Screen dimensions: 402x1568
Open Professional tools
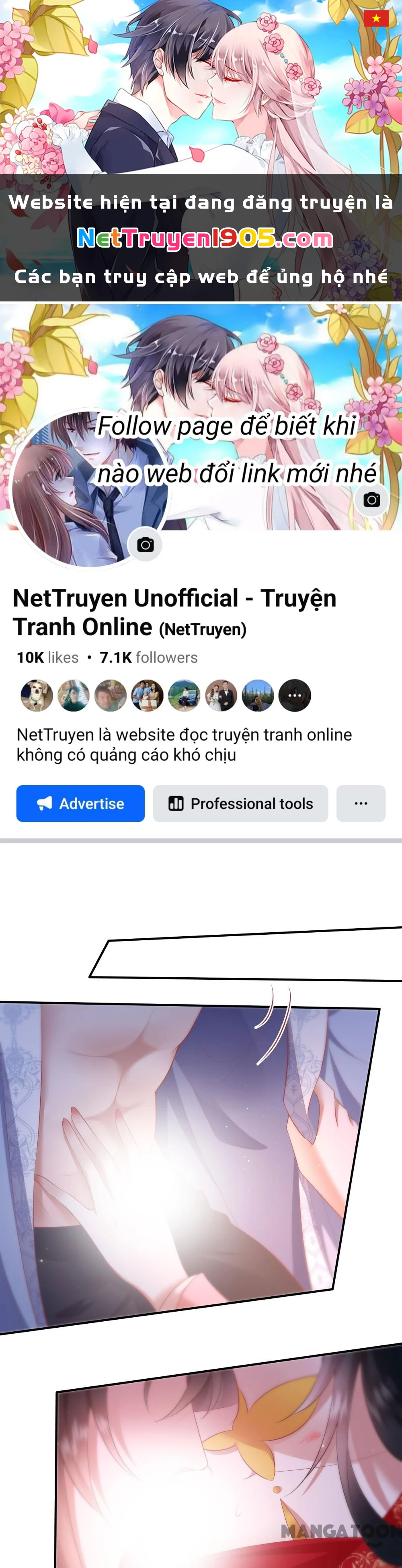point(240,803)
